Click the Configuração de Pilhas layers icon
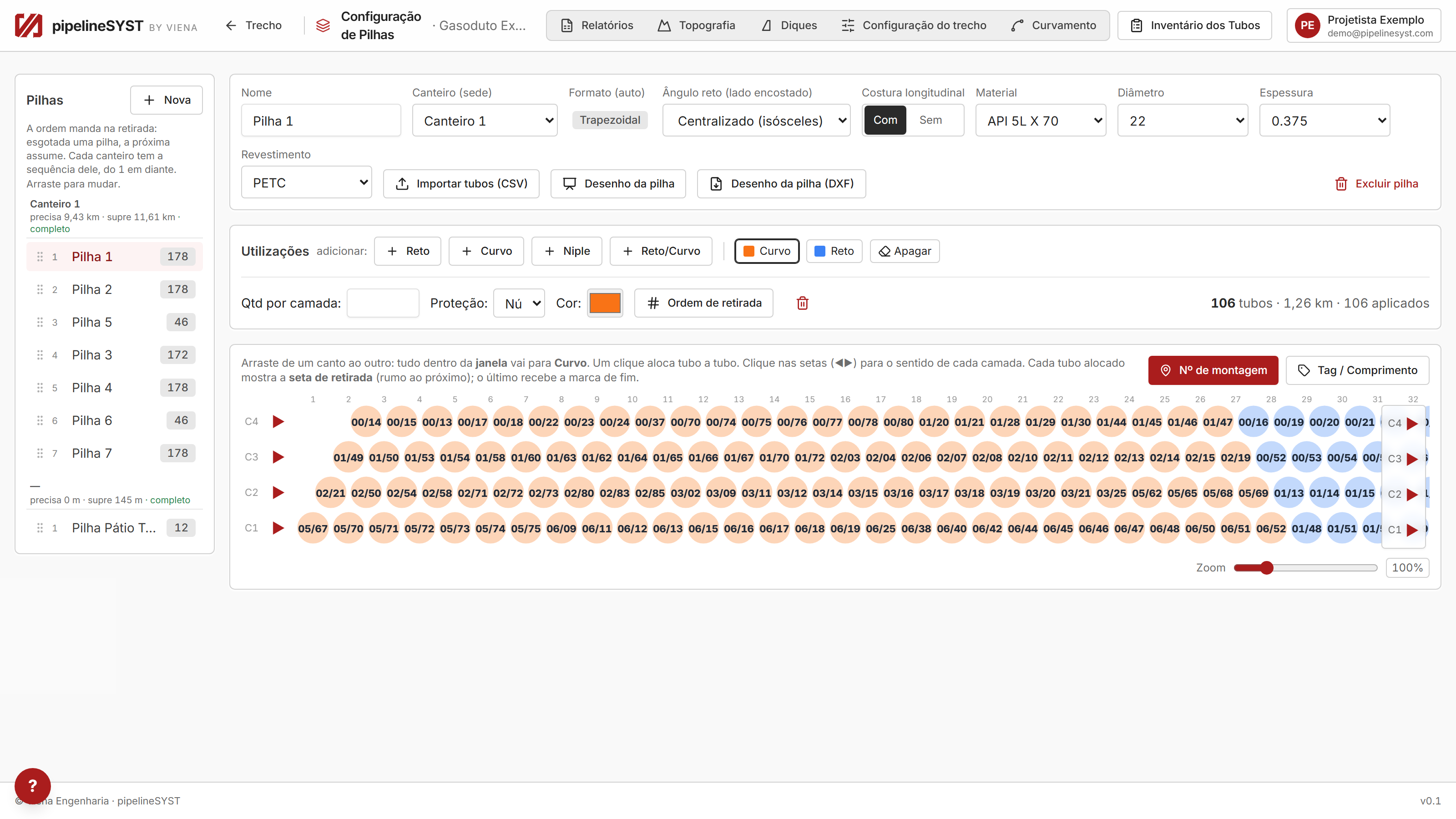This screenshot has width=1456, height=819. 323,25
